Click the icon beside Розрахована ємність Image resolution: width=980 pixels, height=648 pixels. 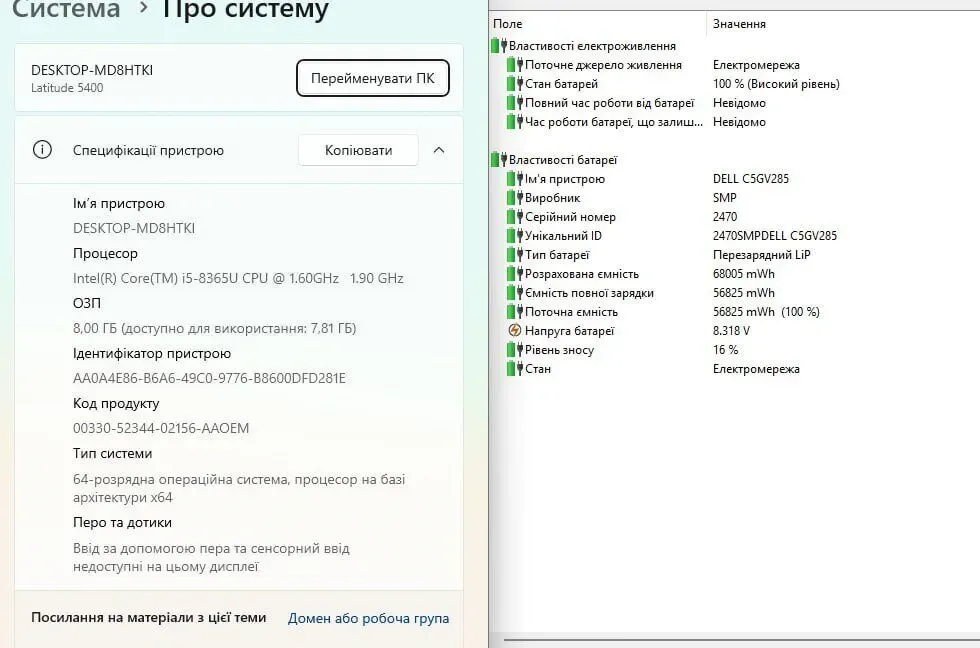point(515,274)
